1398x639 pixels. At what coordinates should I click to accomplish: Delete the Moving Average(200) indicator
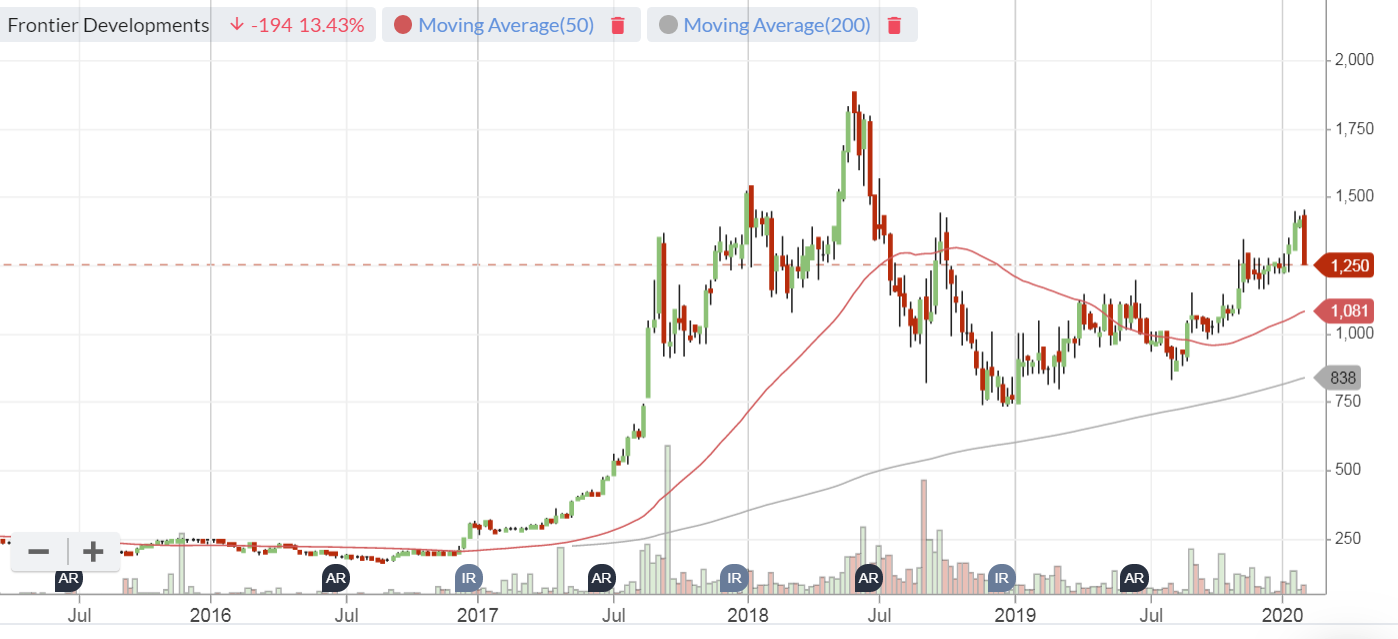pyautogui.click(x=894, y=25)
